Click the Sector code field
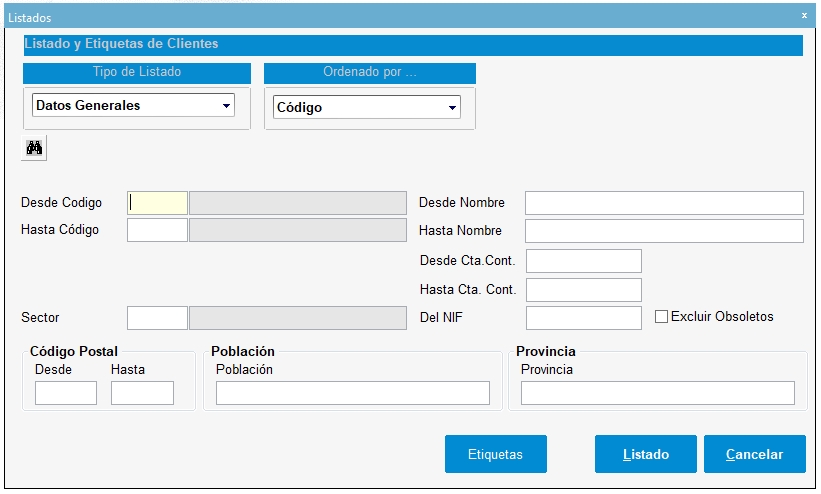 pyautogui.click(x=157, y=318)
